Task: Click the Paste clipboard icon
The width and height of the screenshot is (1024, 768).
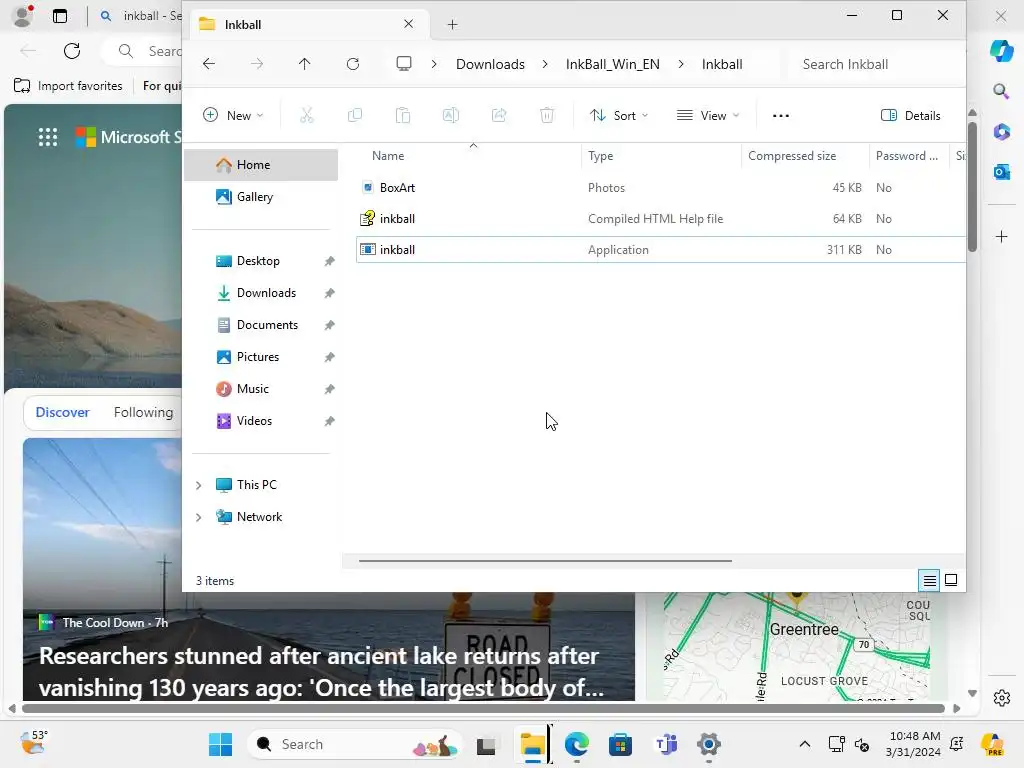Action: (x=403, y=116)
